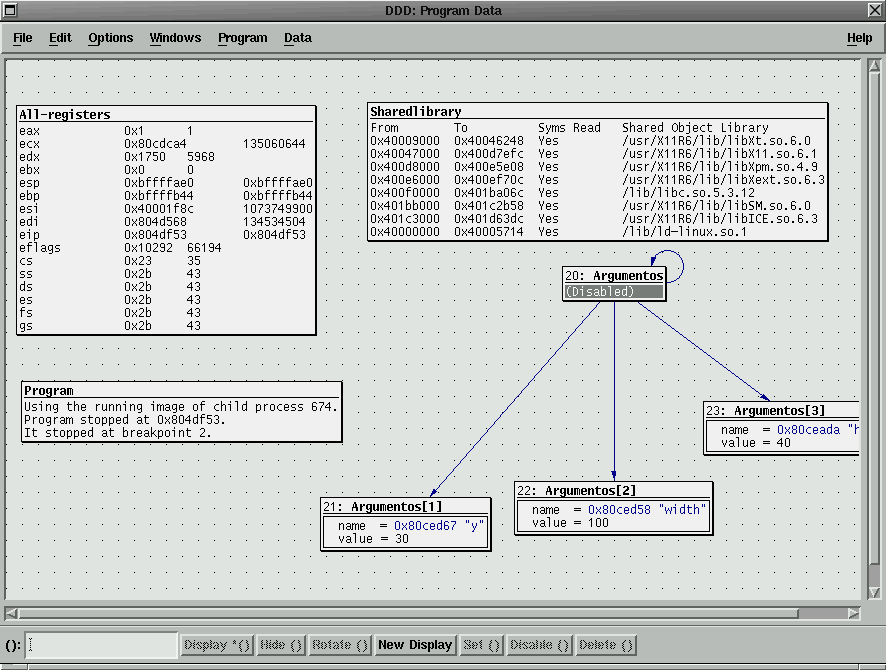
Task: Click the New Display button
Action: point(415,645)
